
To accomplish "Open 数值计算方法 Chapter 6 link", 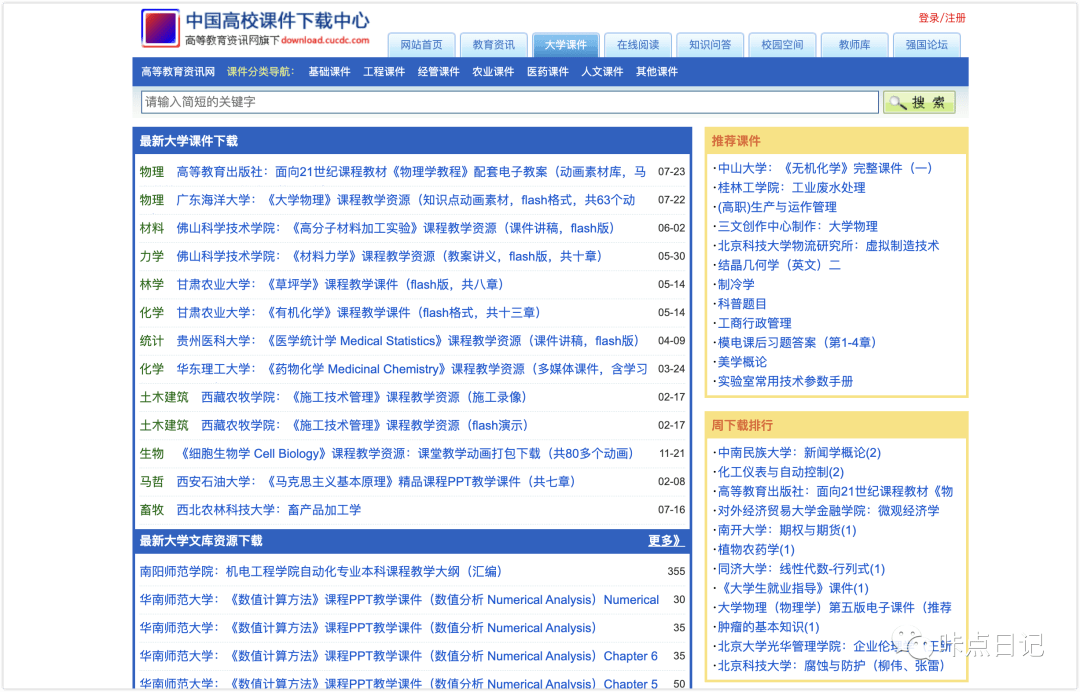I will 399,657.
